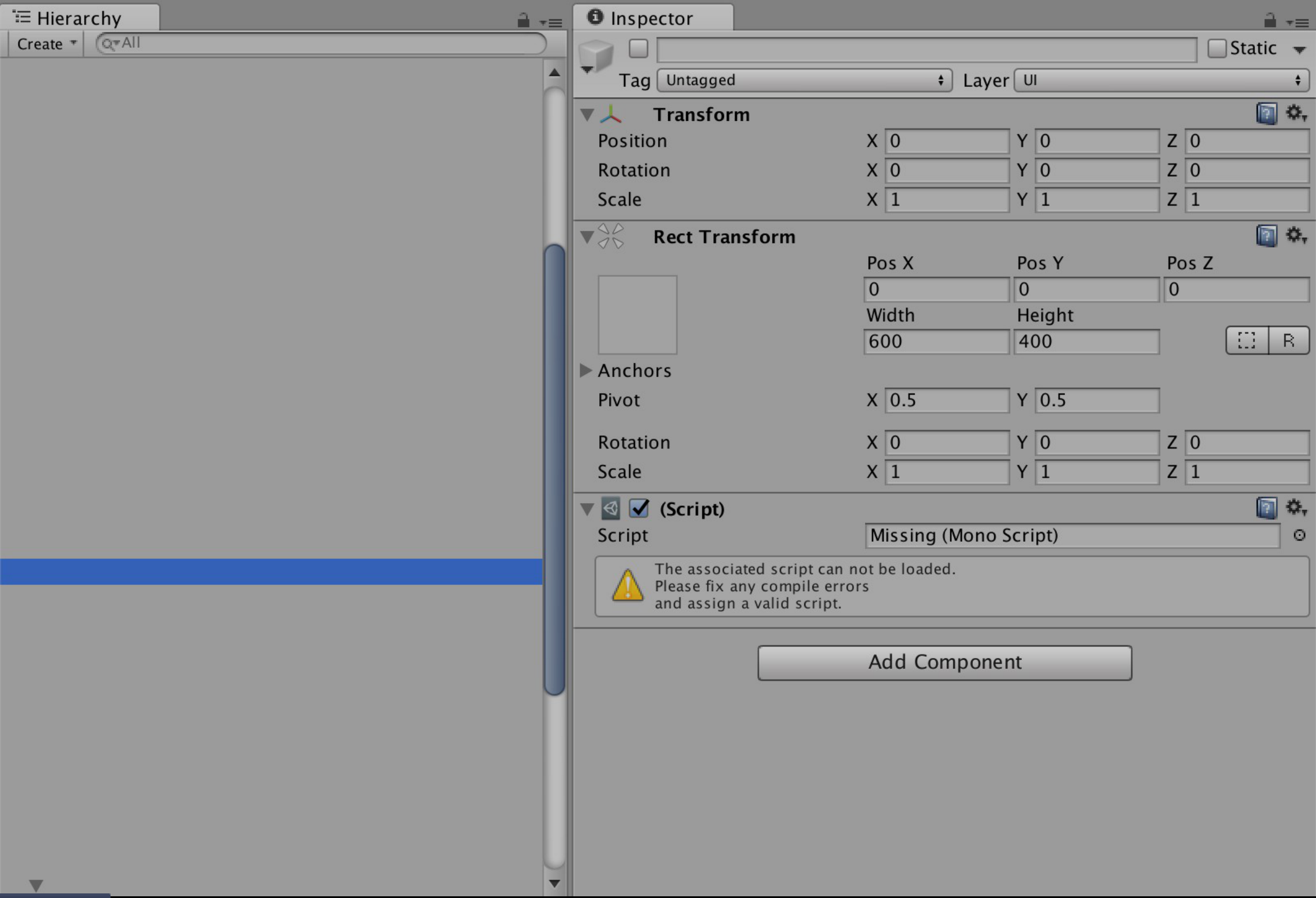This screenshot has height=898, width=1316.
Task: Click the Hierarchy search magnifier icon
Action: click(x=109, y=43)
